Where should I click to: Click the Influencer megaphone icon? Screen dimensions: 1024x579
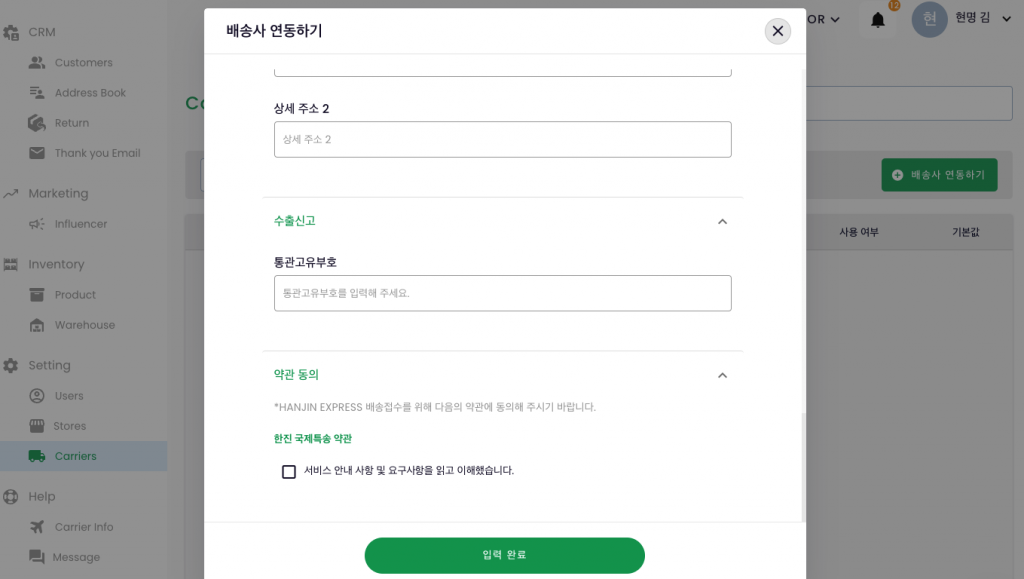pyautogui.click(x=37, y=224)
